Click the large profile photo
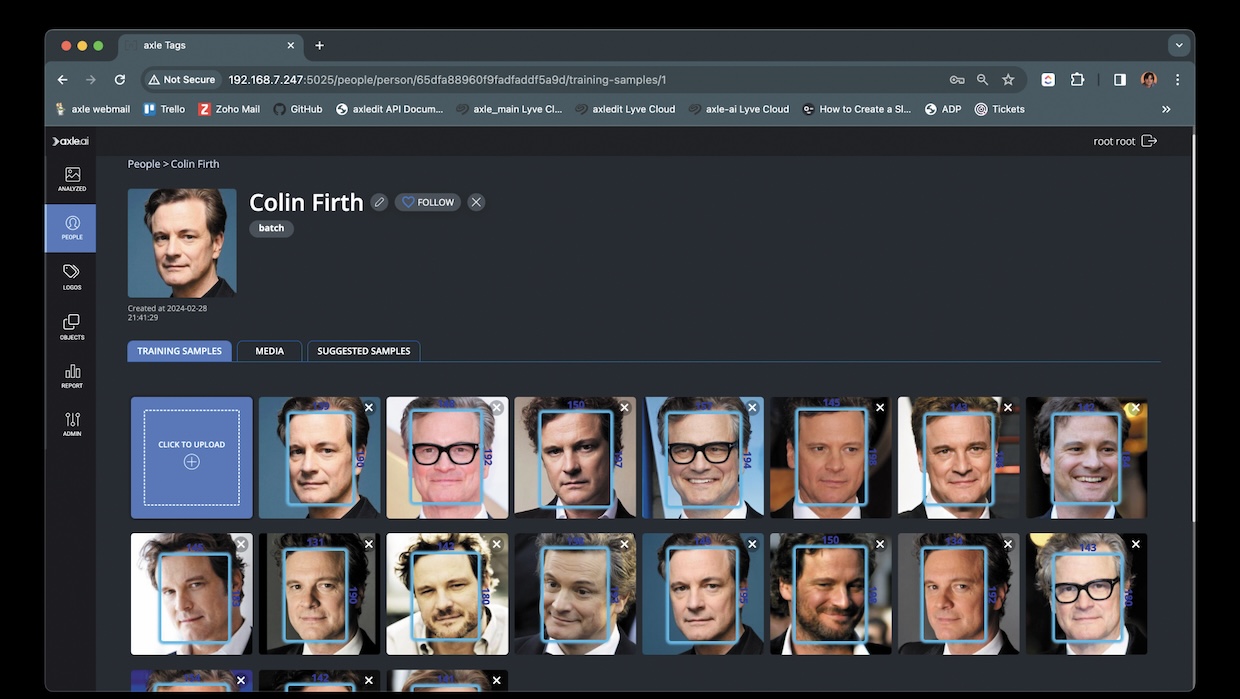This screenshot has width=1240, height=699. pos(182,243)
